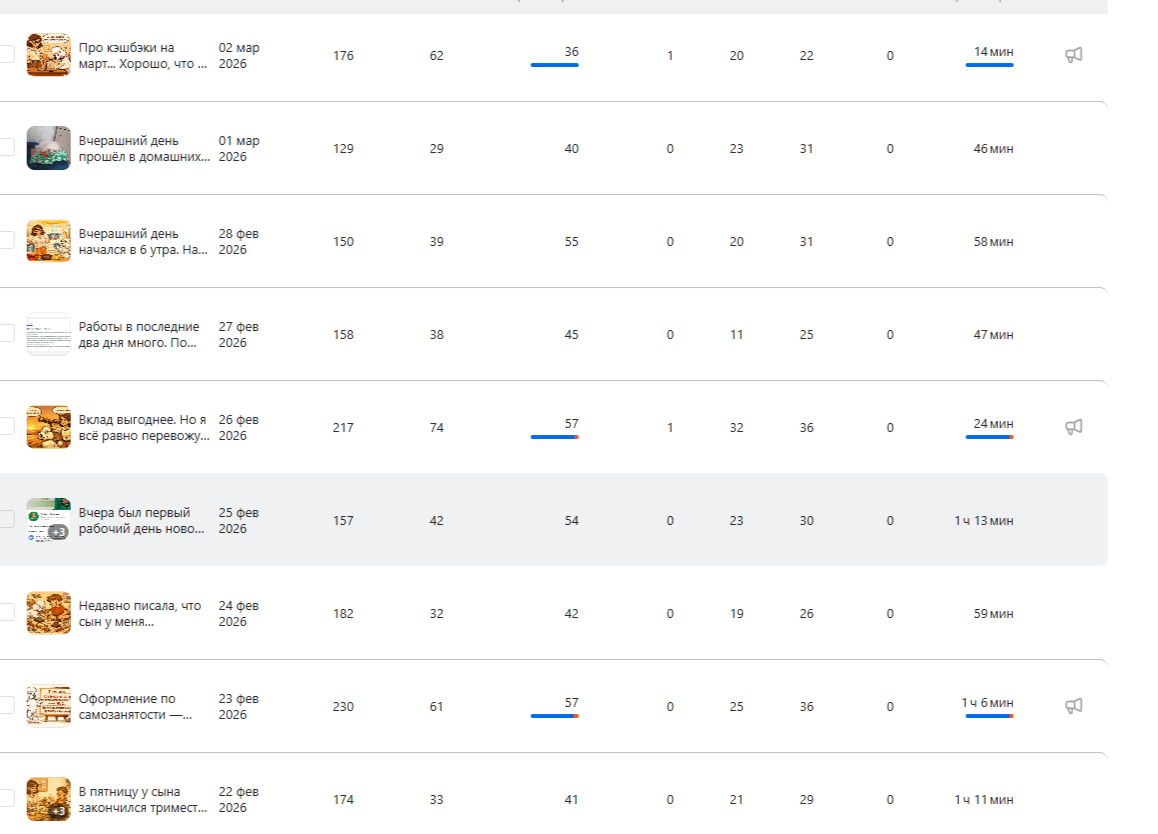Toggle checkbox for 'Работы в последние' post
Image resolution: width=1158 pixels, height=834 pixels.
(6, 334)
